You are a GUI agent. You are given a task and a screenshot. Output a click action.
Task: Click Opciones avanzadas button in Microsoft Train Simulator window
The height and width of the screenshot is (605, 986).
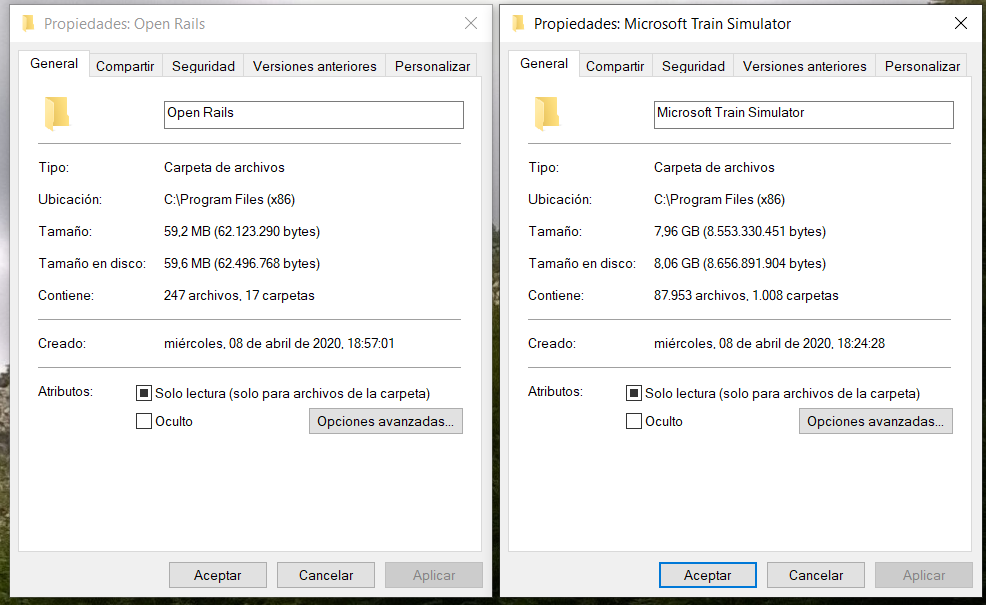click(x=875, y=421)
